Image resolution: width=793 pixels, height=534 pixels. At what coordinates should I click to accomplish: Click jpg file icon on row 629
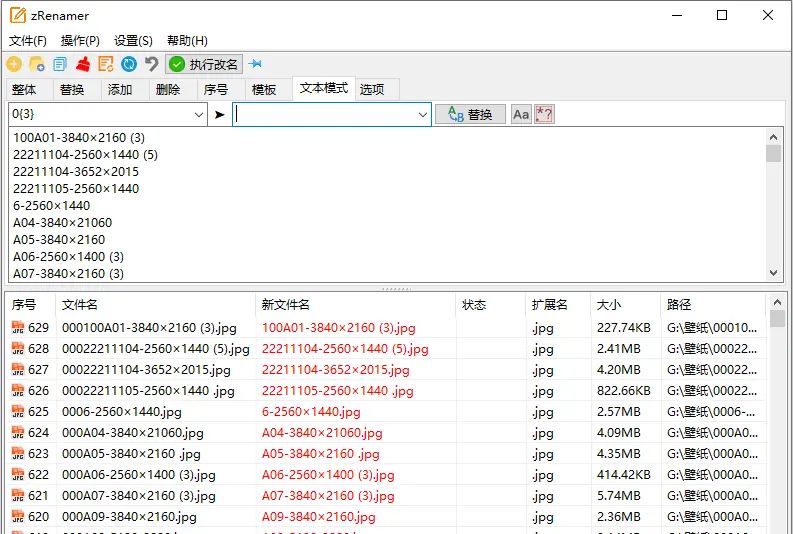[18, 328]
